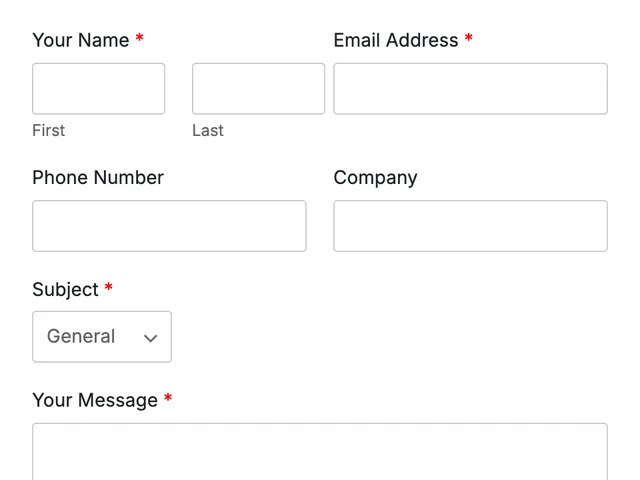
Task: Click the Subject field label
Action: 65,290
